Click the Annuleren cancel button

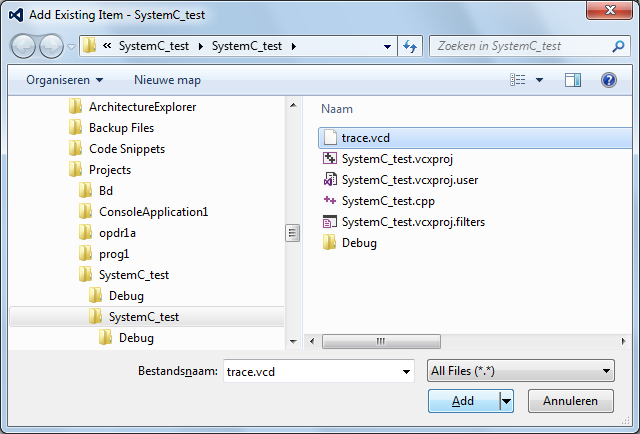570,401
